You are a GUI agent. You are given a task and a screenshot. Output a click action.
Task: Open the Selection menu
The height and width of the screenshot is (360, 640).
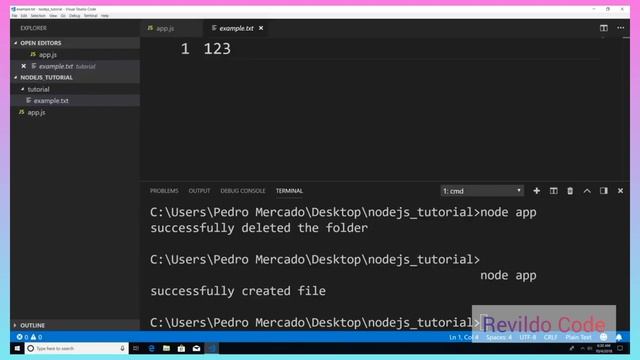38,16
